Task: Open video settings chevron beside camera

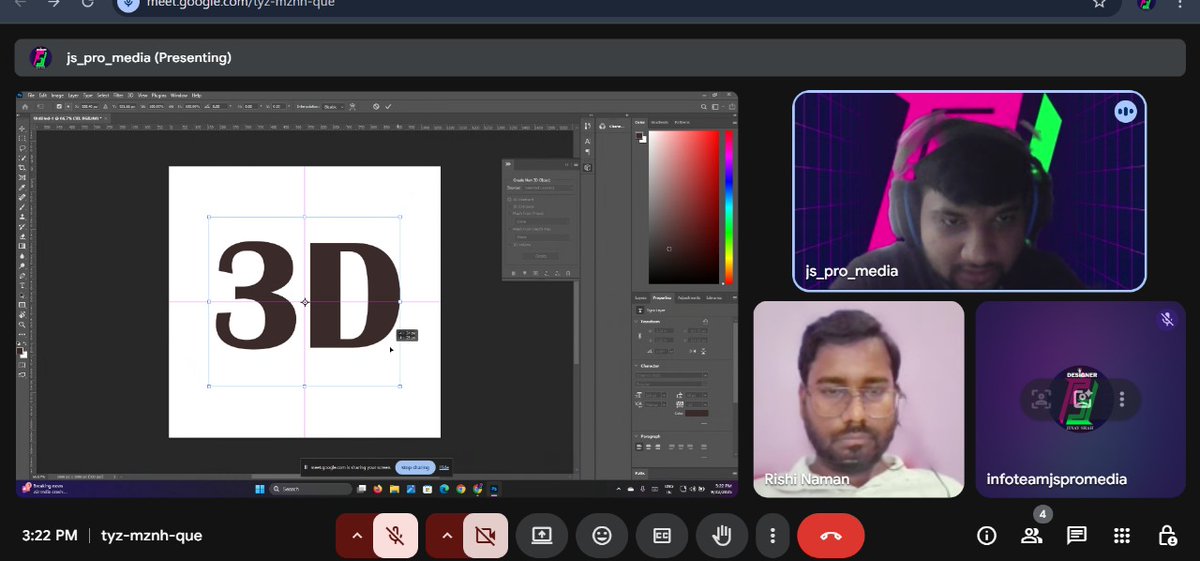Action: click(x=446, y=536)
